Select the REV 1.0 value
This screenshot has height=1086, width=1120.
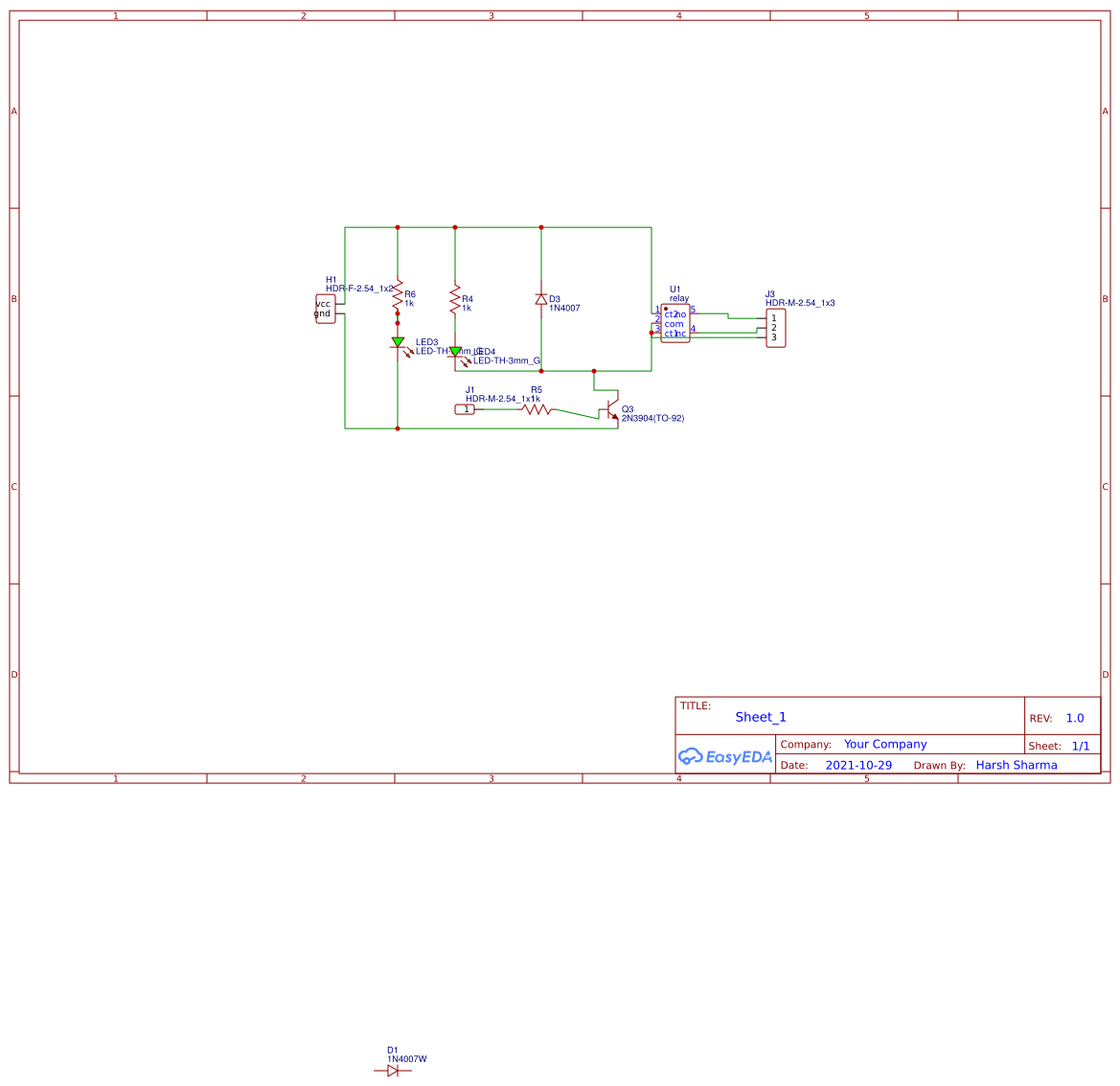[1074, 717]
